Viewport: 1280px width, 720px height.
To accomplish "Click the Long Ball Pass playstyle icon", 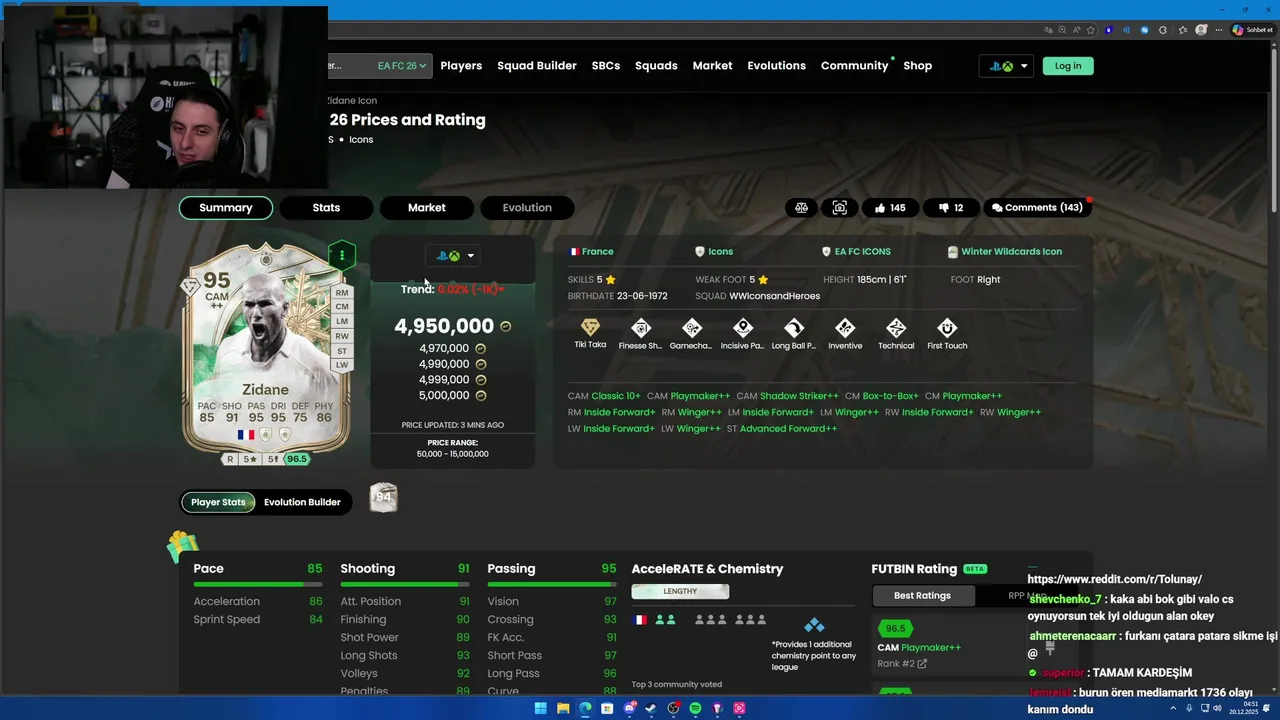I will point(794,328).
